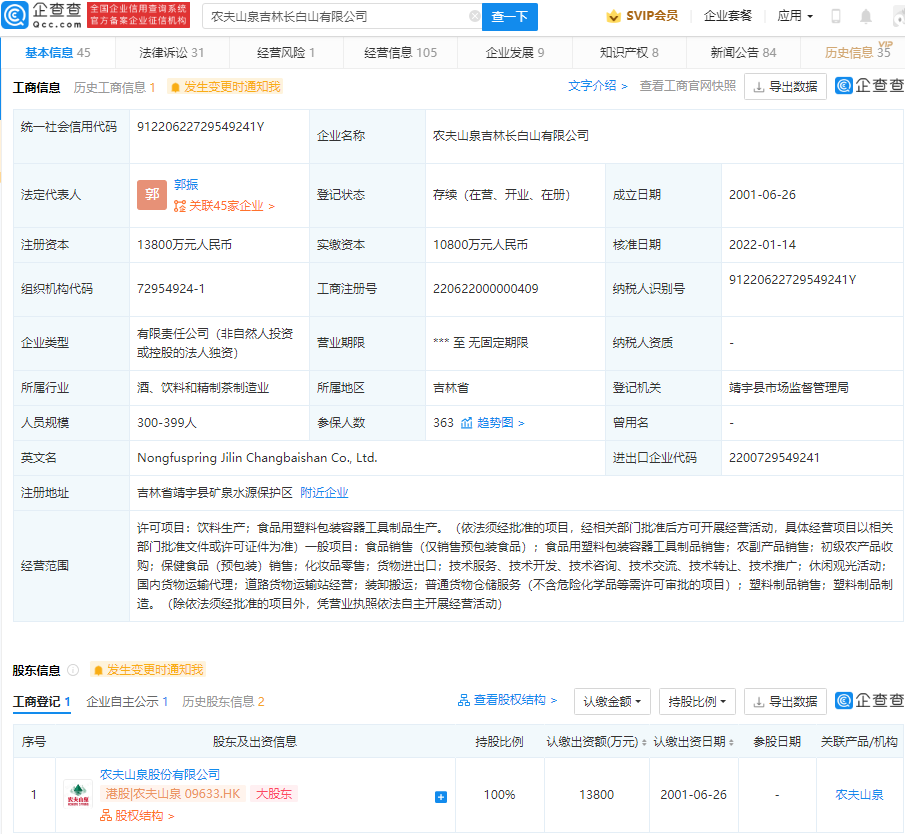Image resolution: width=905 pixels, height=834 pixels.
Task: Click the 企业名称 value 农夫山泉吉林长白山有限公司
Action: (x=511, y=136)
